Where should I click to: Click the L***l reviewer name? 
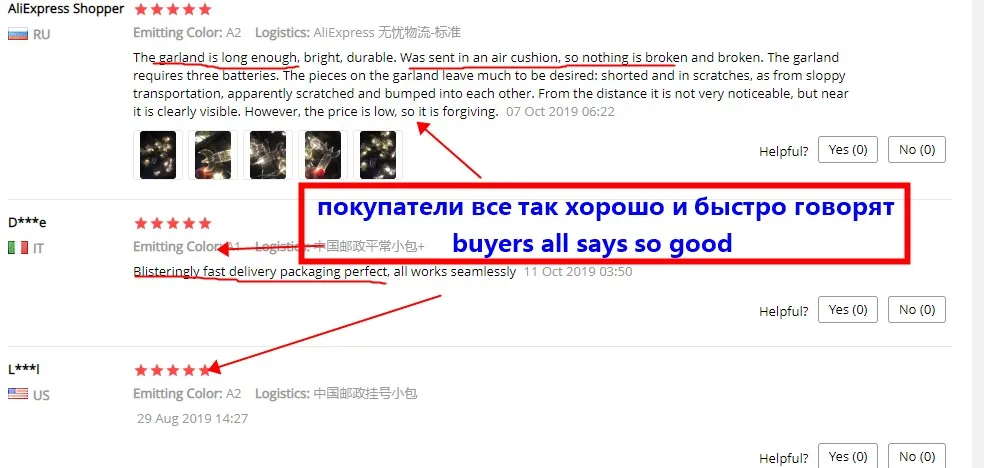(x=24, y=370)
